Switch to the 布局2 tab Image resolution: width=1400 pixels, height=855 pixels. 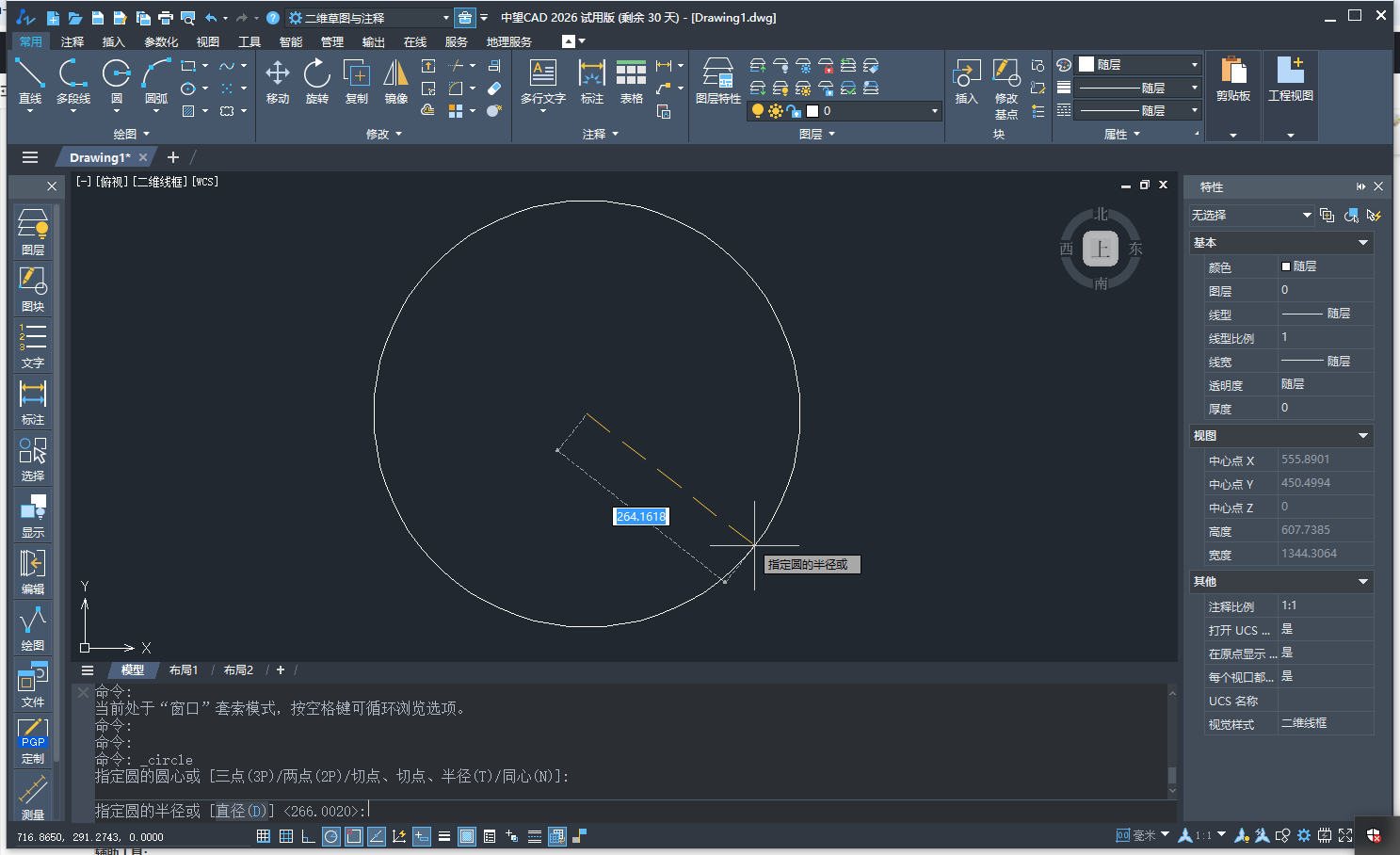(238, 670)
